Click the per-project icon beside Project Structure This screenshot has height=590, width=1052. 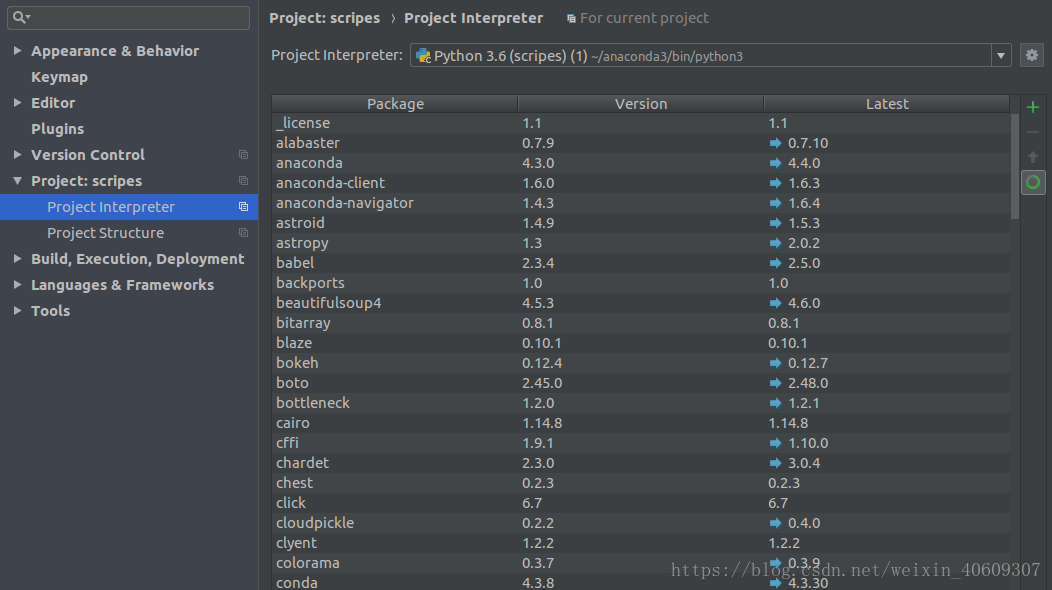tap(243, 233)
